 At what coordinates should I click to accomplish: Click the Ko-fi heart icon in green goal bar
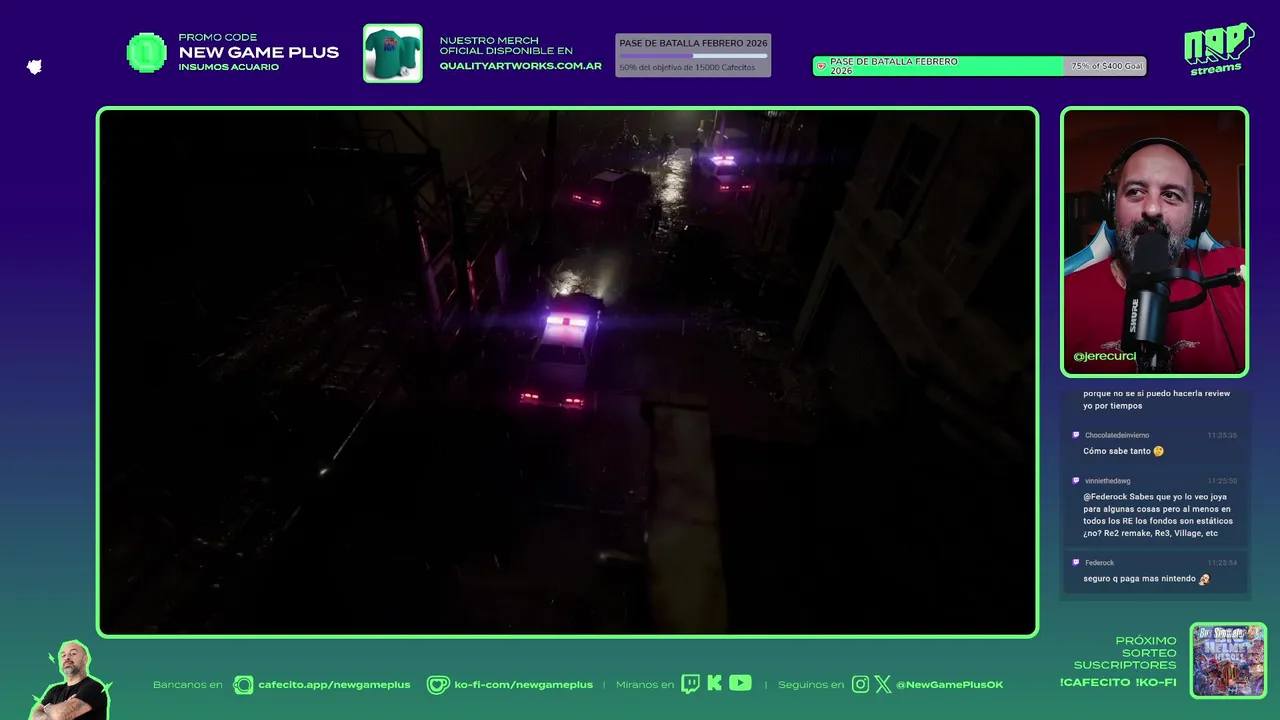click(821, 67)
